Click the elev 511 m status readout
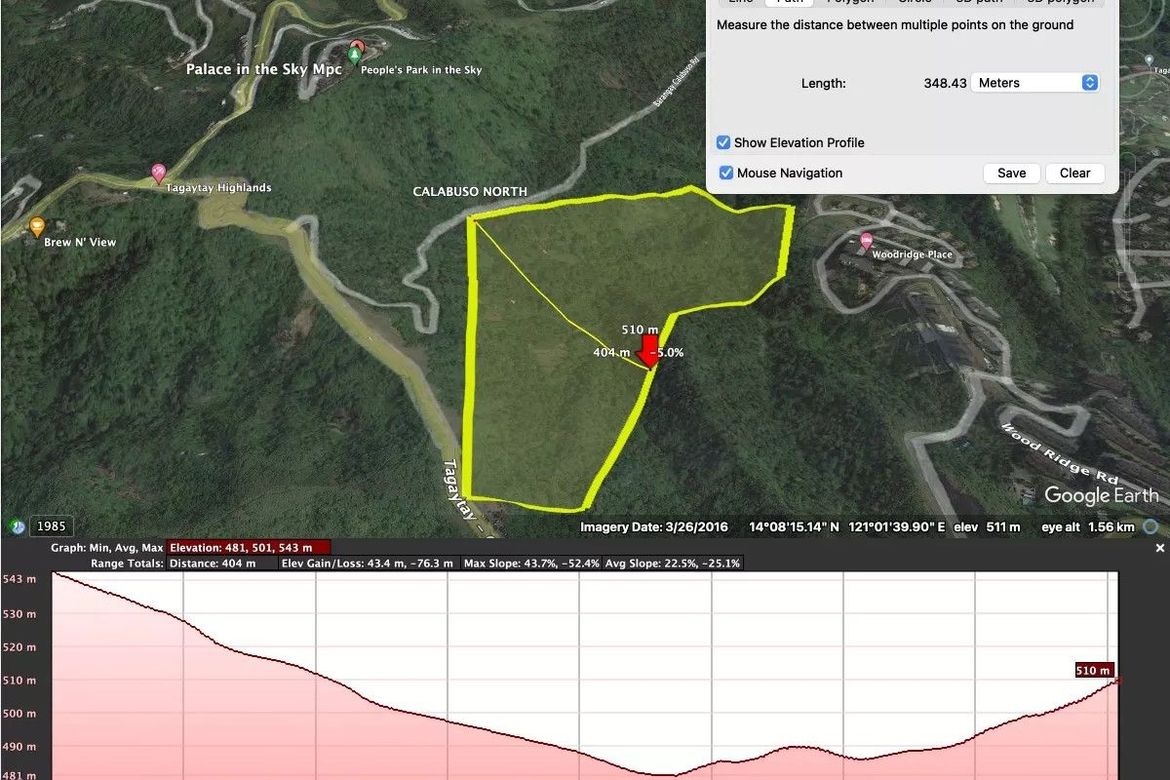Image resolution: width=1170 pixels, height=780 pixels. [x=986, y=527]
